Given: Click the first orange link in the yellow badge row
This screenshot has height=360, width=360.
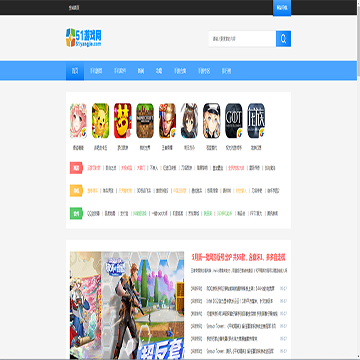Looking at the screenshot, I should [92, 191].
